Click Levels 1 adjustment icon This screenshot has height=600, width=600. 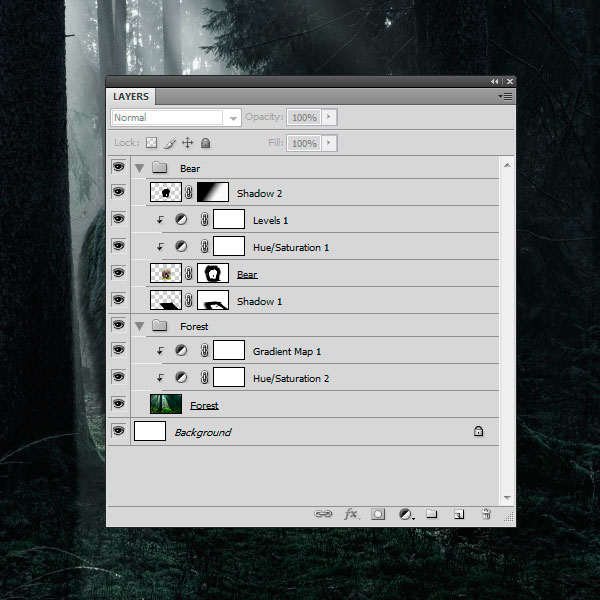[181, 219]
